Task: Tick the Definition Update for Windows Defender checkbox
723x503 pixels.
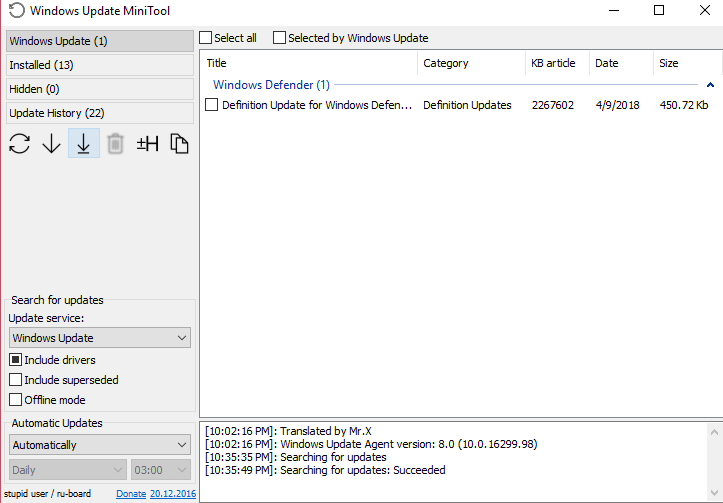Action: (211, 105)
